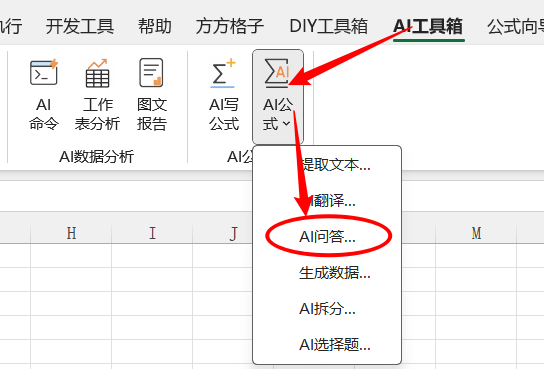Select the AI工具箱 ribbon tab
Viewport: 544px width, 369px height.
428,26
